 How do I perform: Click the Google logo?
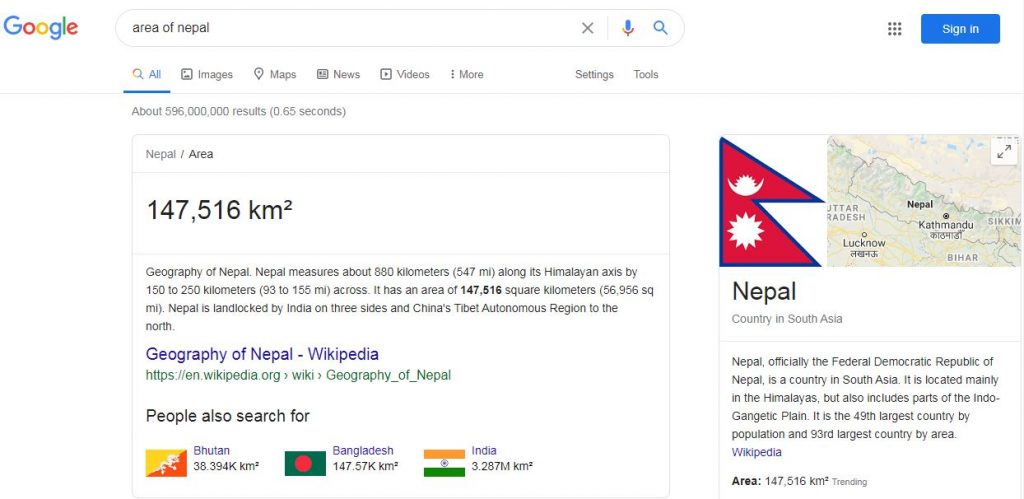click(41, 28)
